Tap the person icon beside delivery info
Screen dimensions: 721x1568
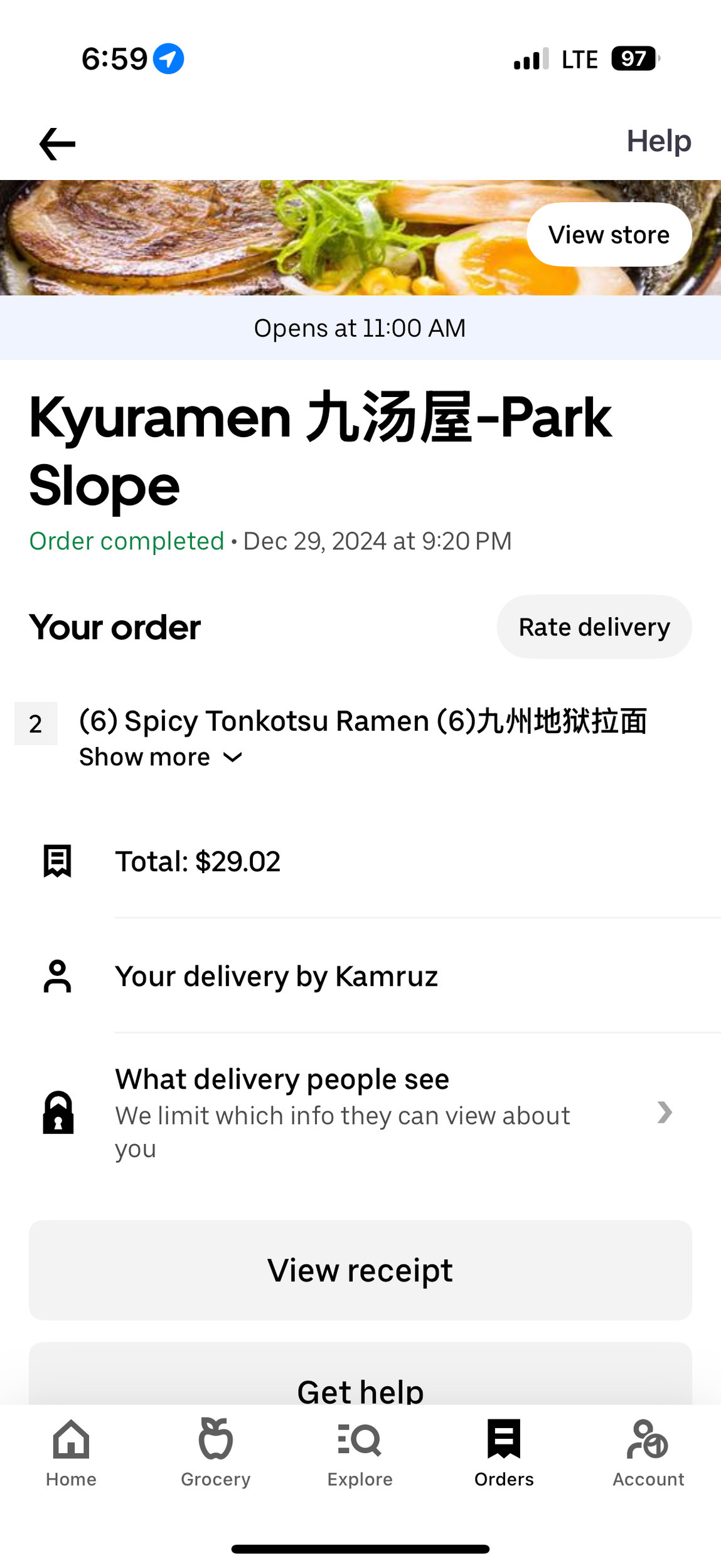coord(57,977)
